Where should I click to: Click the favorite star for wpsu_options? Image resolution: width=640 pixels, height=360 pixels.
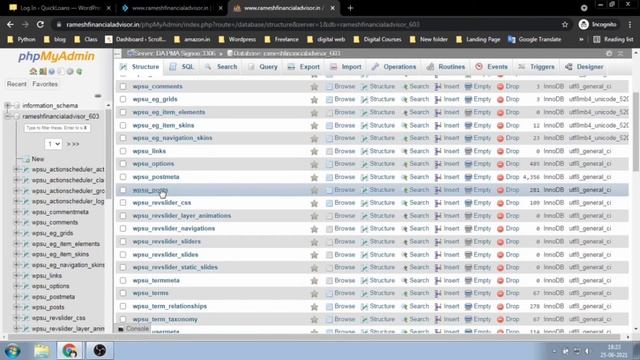click(x=314, y=164)
